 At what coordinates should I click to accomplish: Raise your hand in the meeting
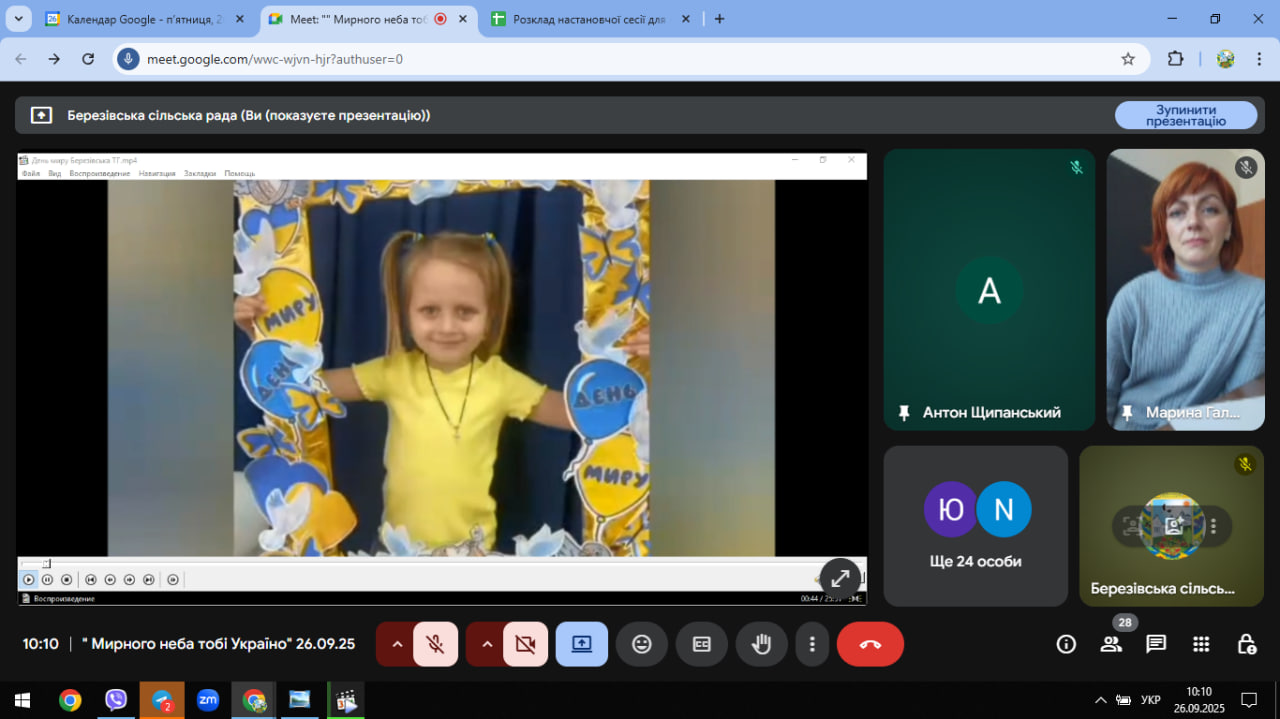(x=761, y=644)
